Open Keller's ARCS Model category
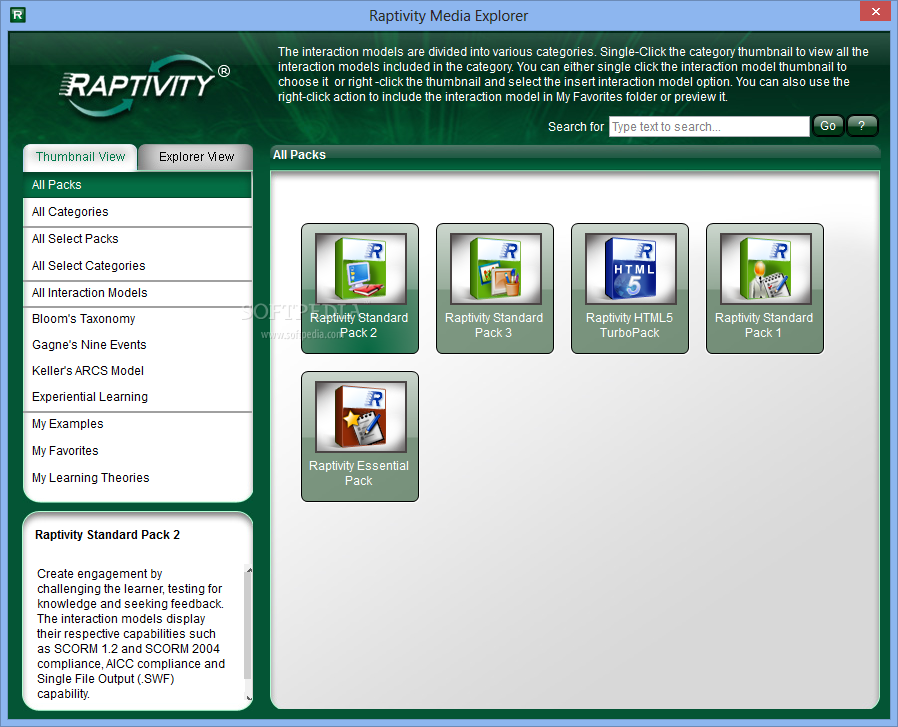The height and width of the screenshot is (727, 898). click(137, 371)
